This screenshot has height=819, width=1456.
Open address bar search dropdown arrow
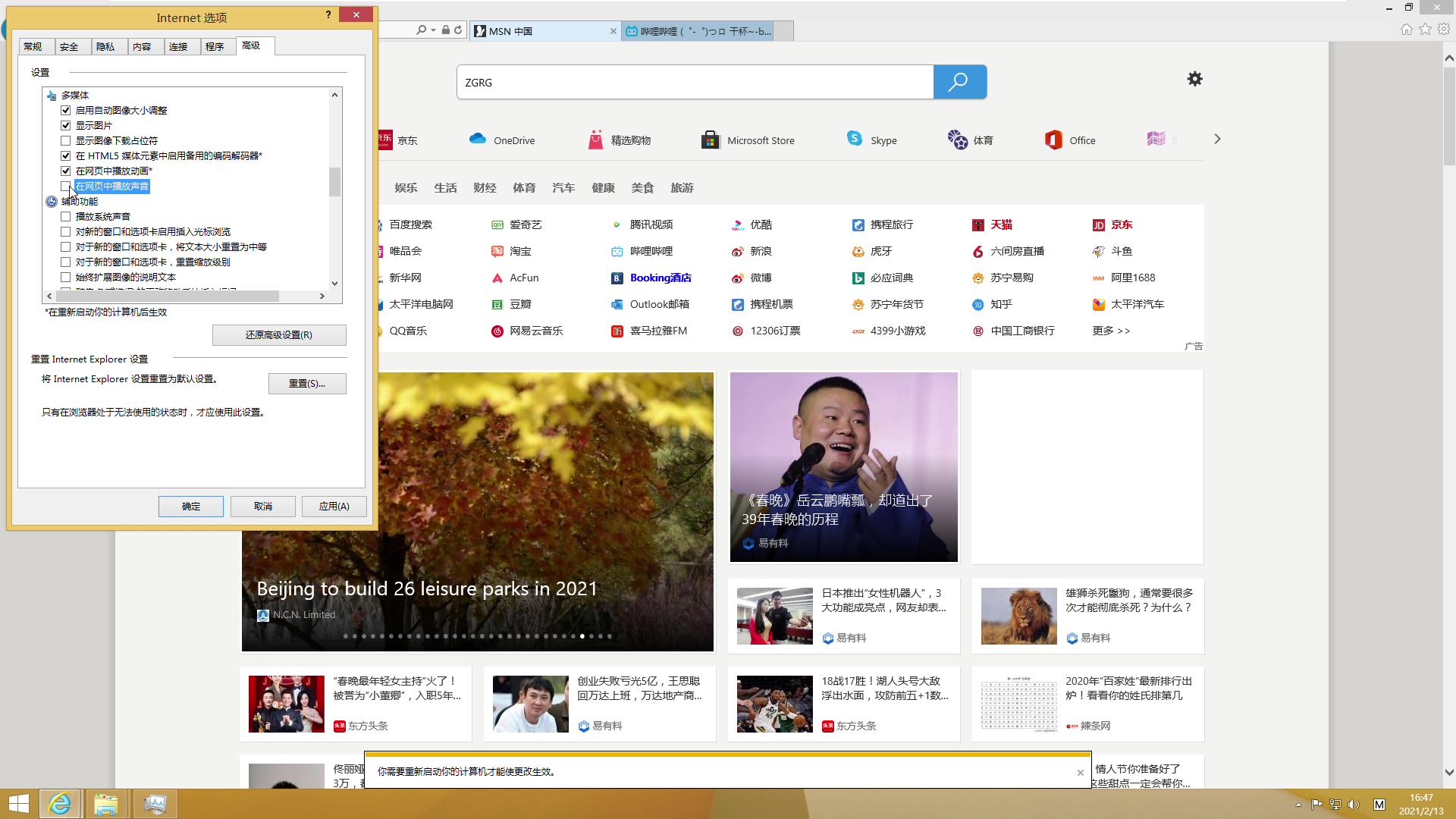pos(433,30)
